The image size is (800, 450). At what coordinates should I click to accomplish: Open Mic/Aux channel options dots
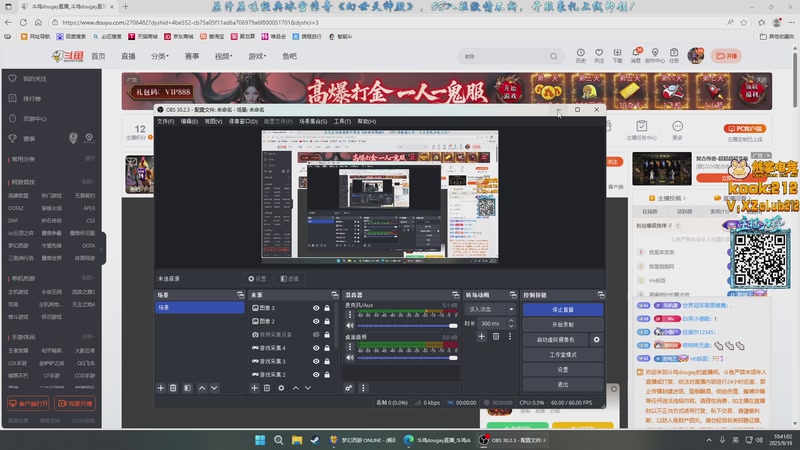coord(350,315)
